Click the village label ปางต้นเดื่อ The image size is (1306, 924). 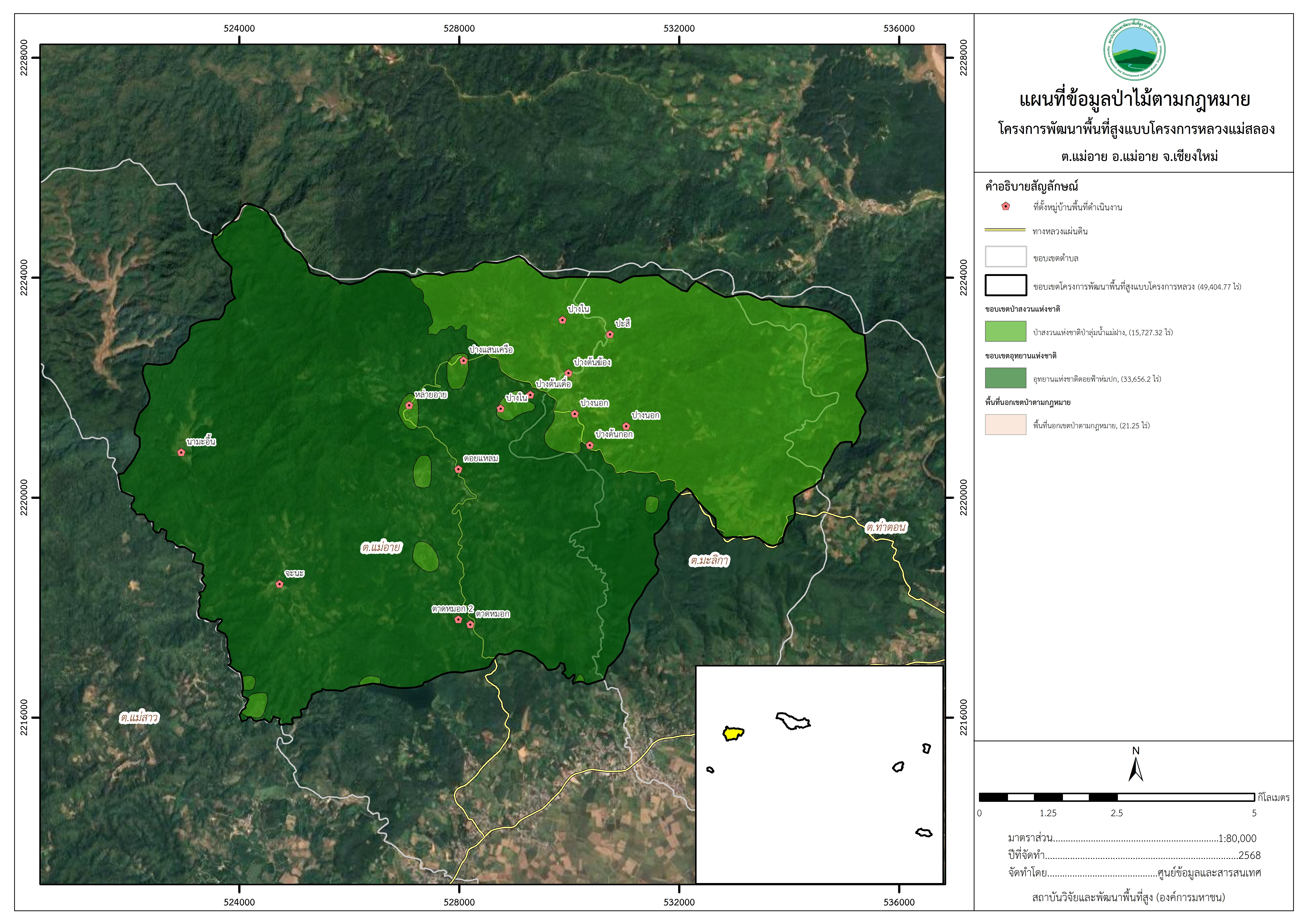[x=553, y=384]
